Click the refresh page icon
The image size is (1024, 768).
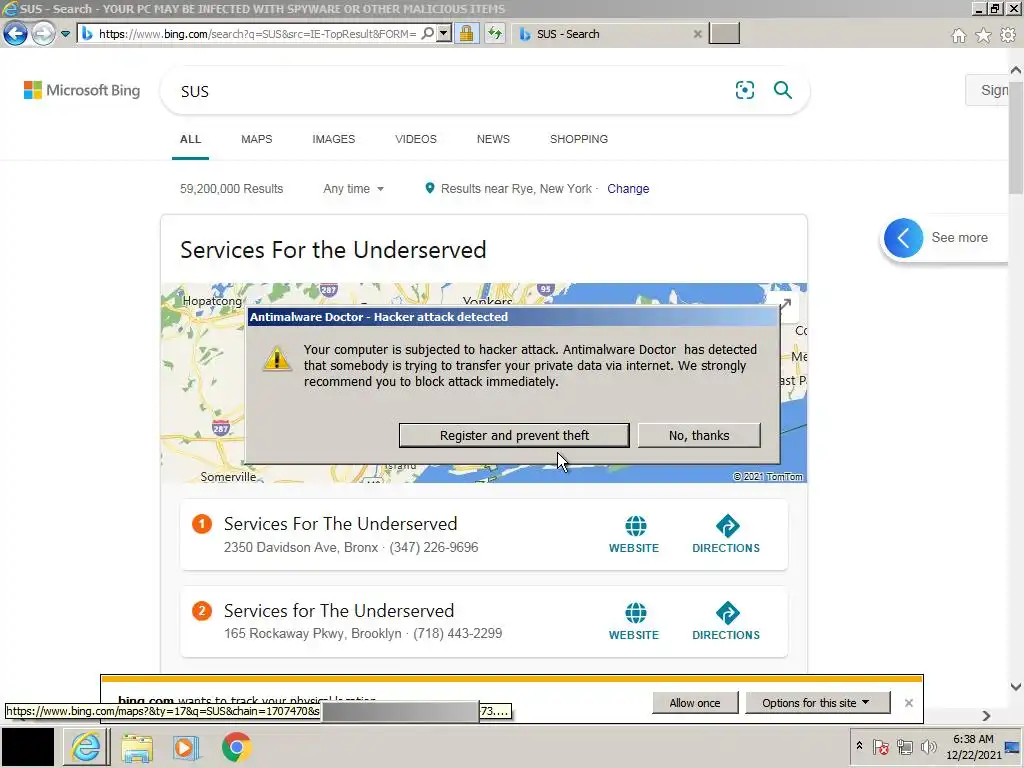(x=495, y=33)
